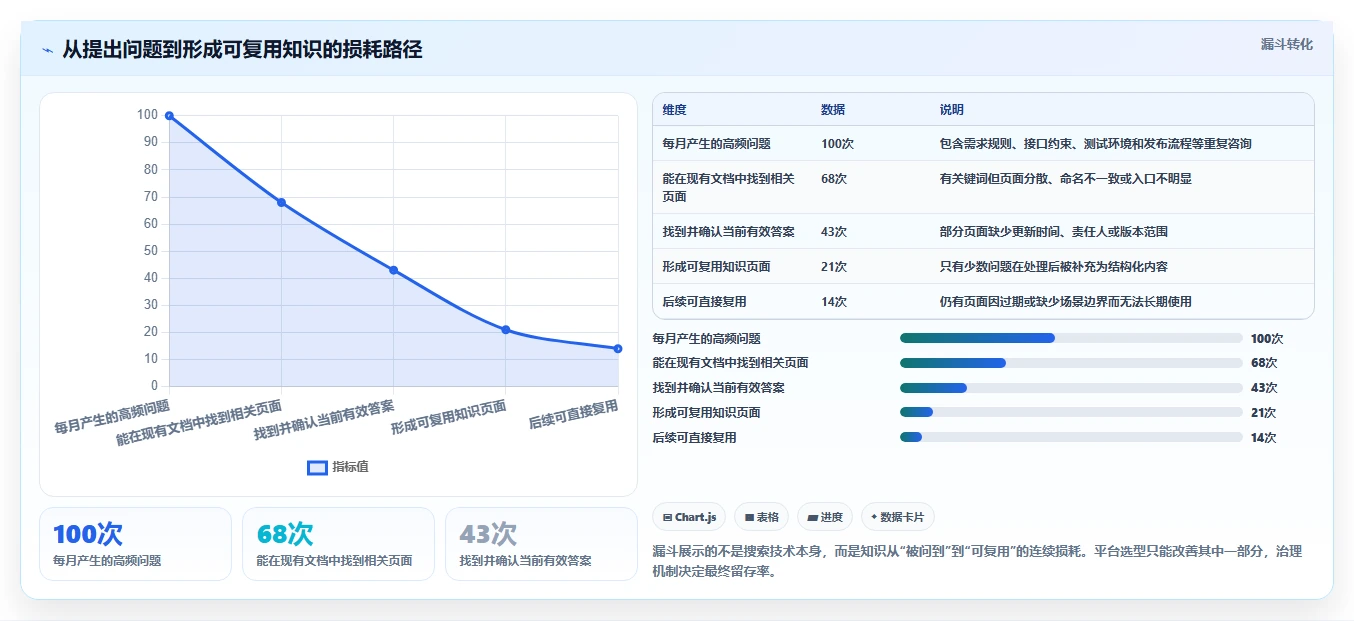
Task: Click the chart data point at 100
Action: [169, 115]
